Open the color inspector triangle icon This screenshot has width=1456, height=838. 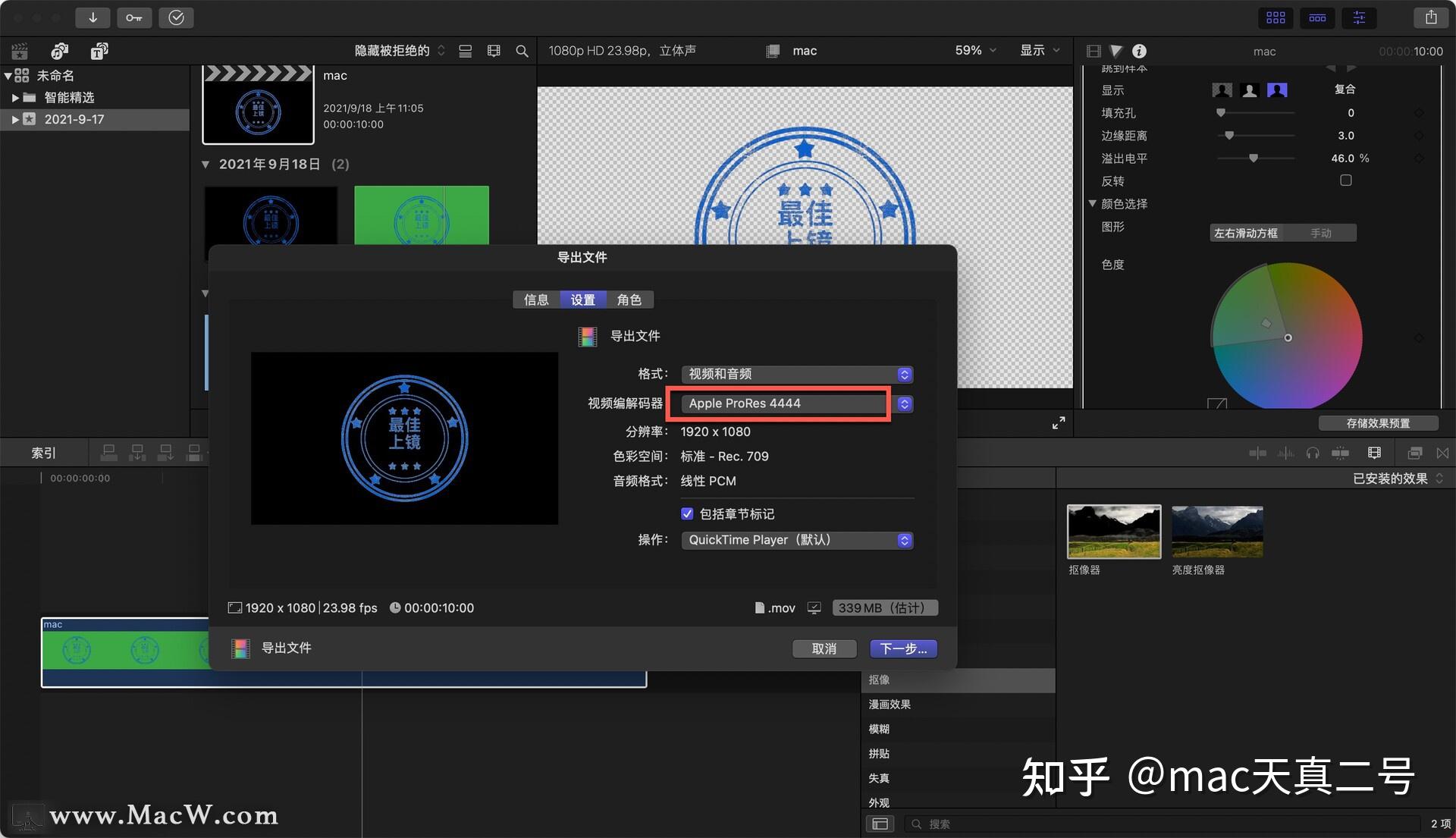coord(1116,51)
